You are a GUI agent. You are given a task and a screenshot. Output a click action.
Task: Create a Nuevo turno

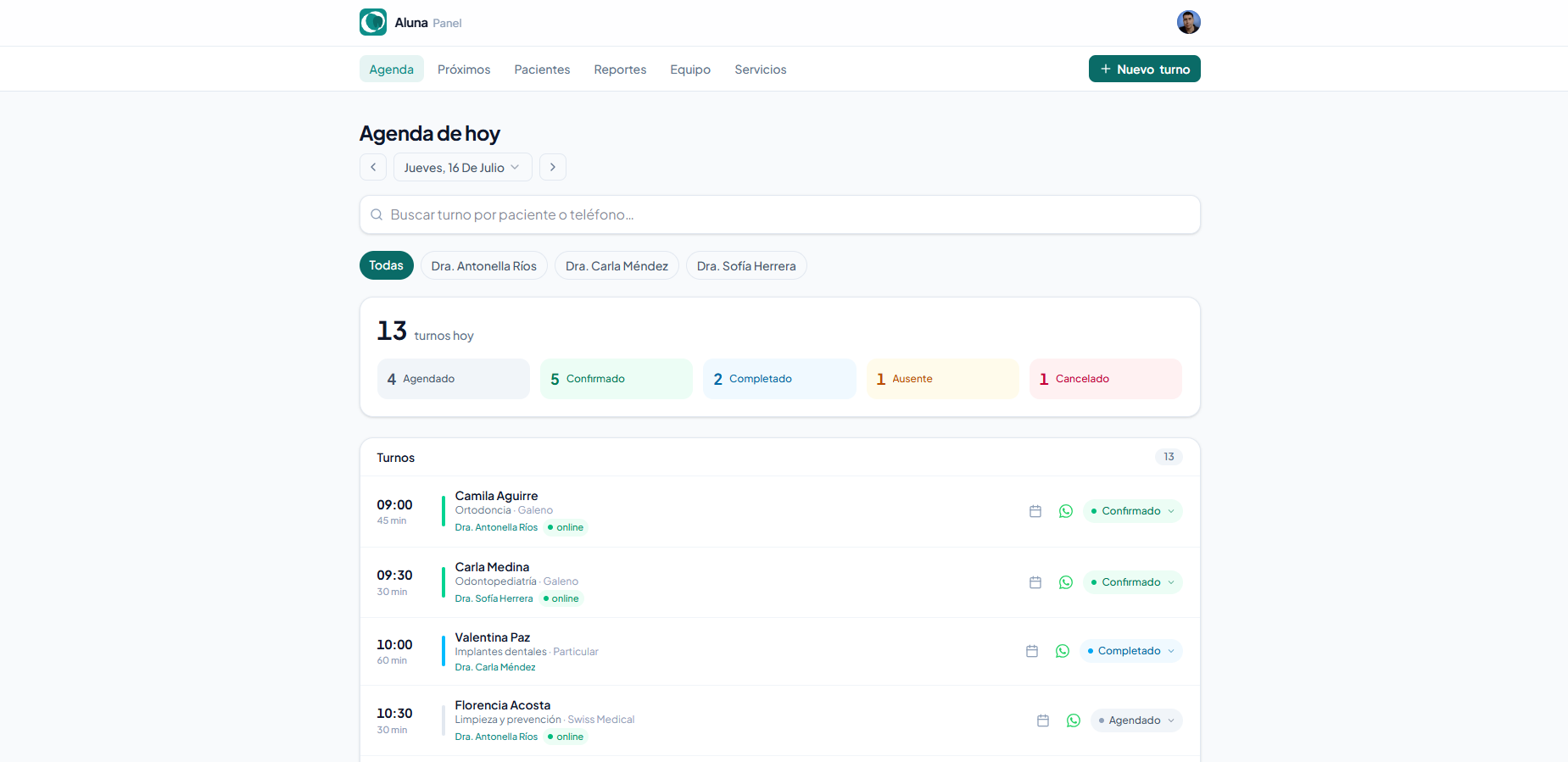[1145, 69]
